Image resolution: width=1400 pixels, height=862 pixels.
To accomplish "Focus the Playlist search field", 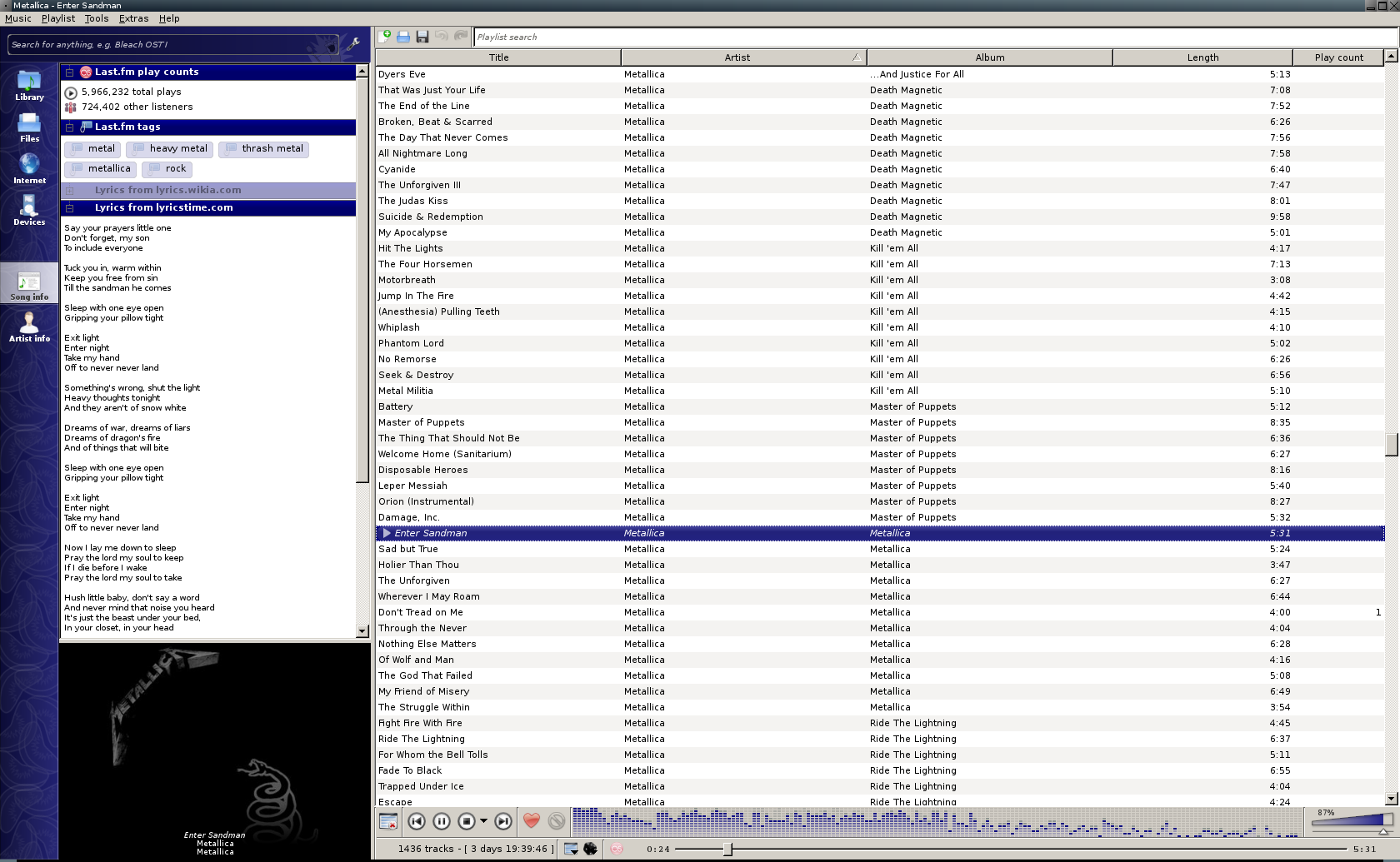I will tap(934, 37).
